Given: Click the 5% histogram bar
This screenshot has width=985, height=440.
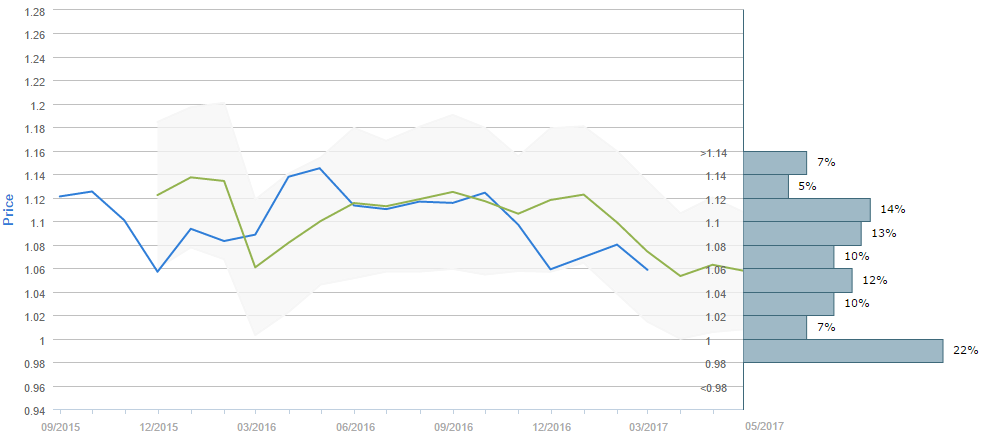Looking at the screenshot, I should pyautogui.click(x=766, y=186).
